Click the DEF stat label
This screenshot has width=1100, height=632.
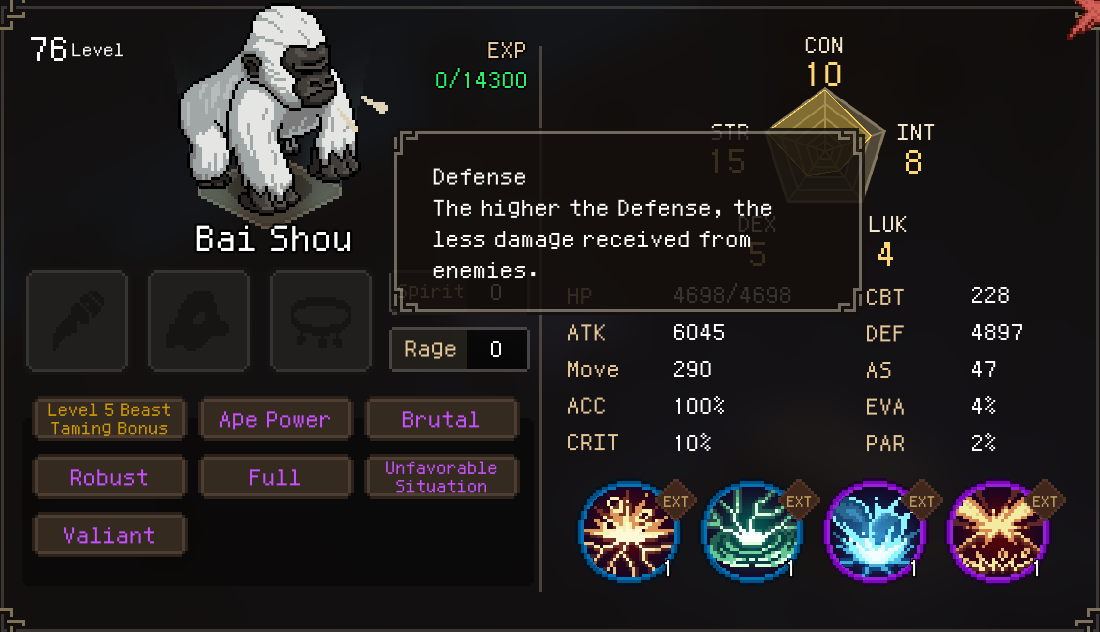pos(885,333)
